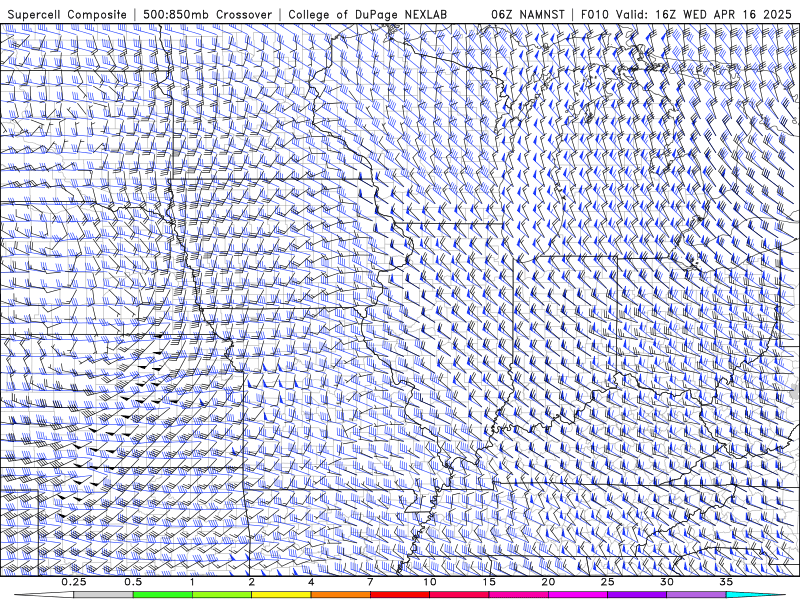800x600 pixels.
Task: Click the '25' legend value
Action: click(607, 582)
